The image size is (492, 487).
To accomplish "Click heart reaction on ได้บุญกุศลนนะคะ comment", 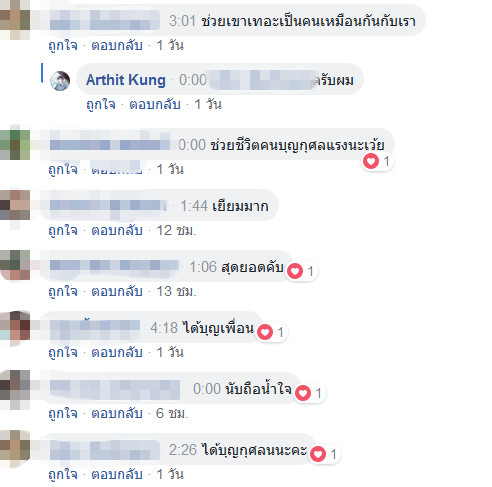I will (x=318, y=454).
